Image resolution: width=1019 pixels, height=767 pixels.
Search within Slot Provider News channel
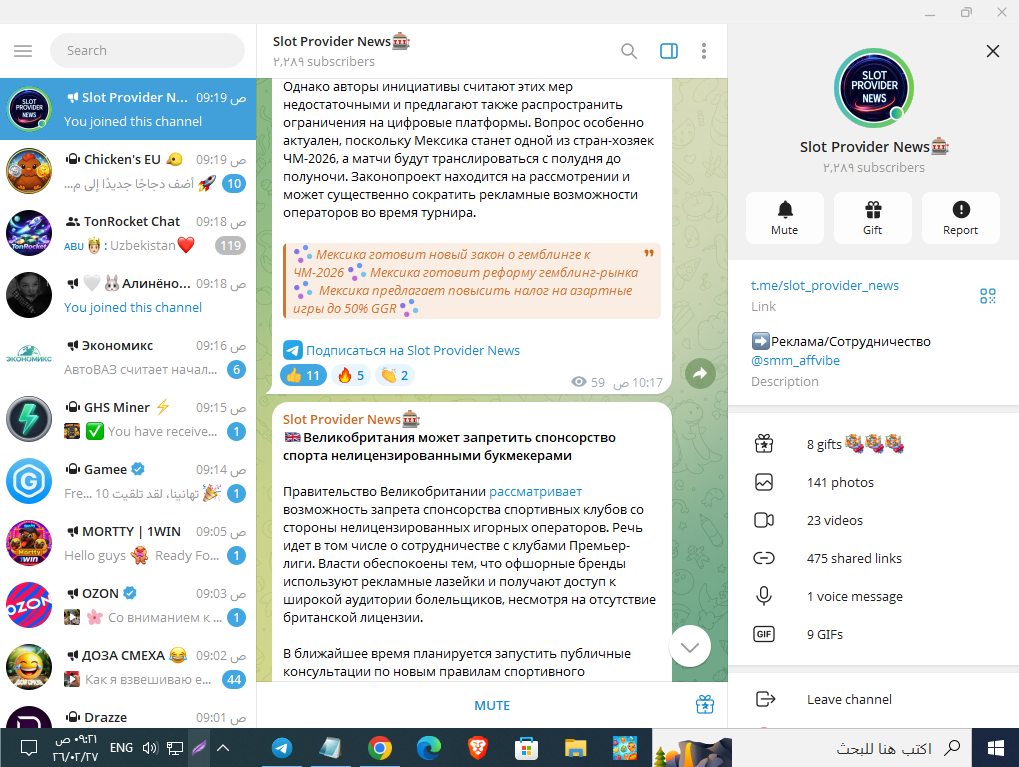[x=628, y=51]
